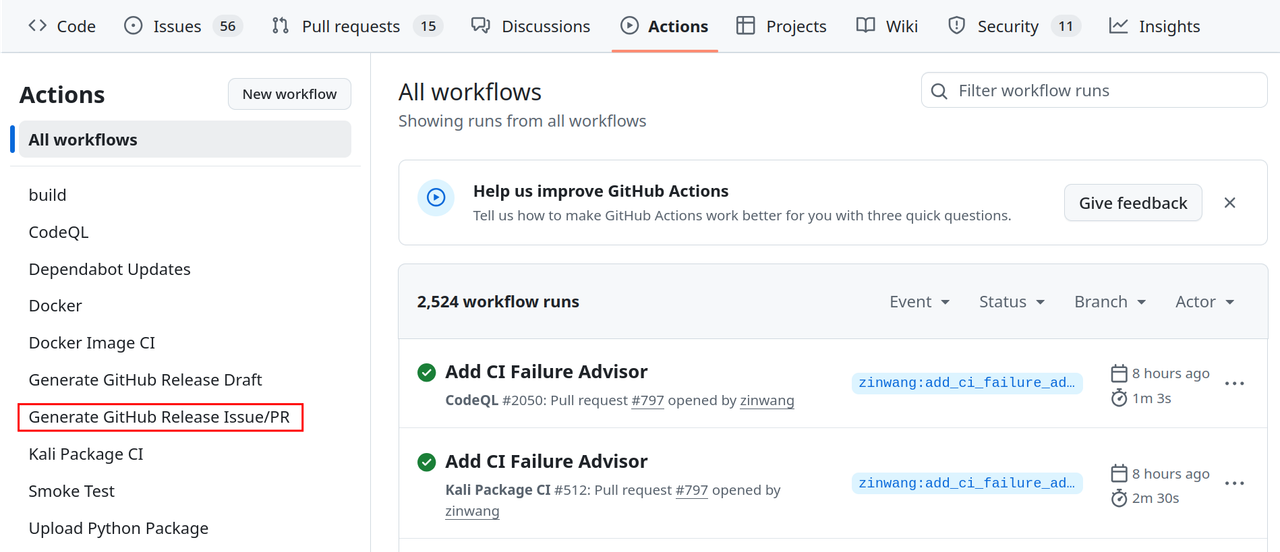Open more options for CodeQL run
This screenshot has width=1280, height=552.
tap(1235, 383)
